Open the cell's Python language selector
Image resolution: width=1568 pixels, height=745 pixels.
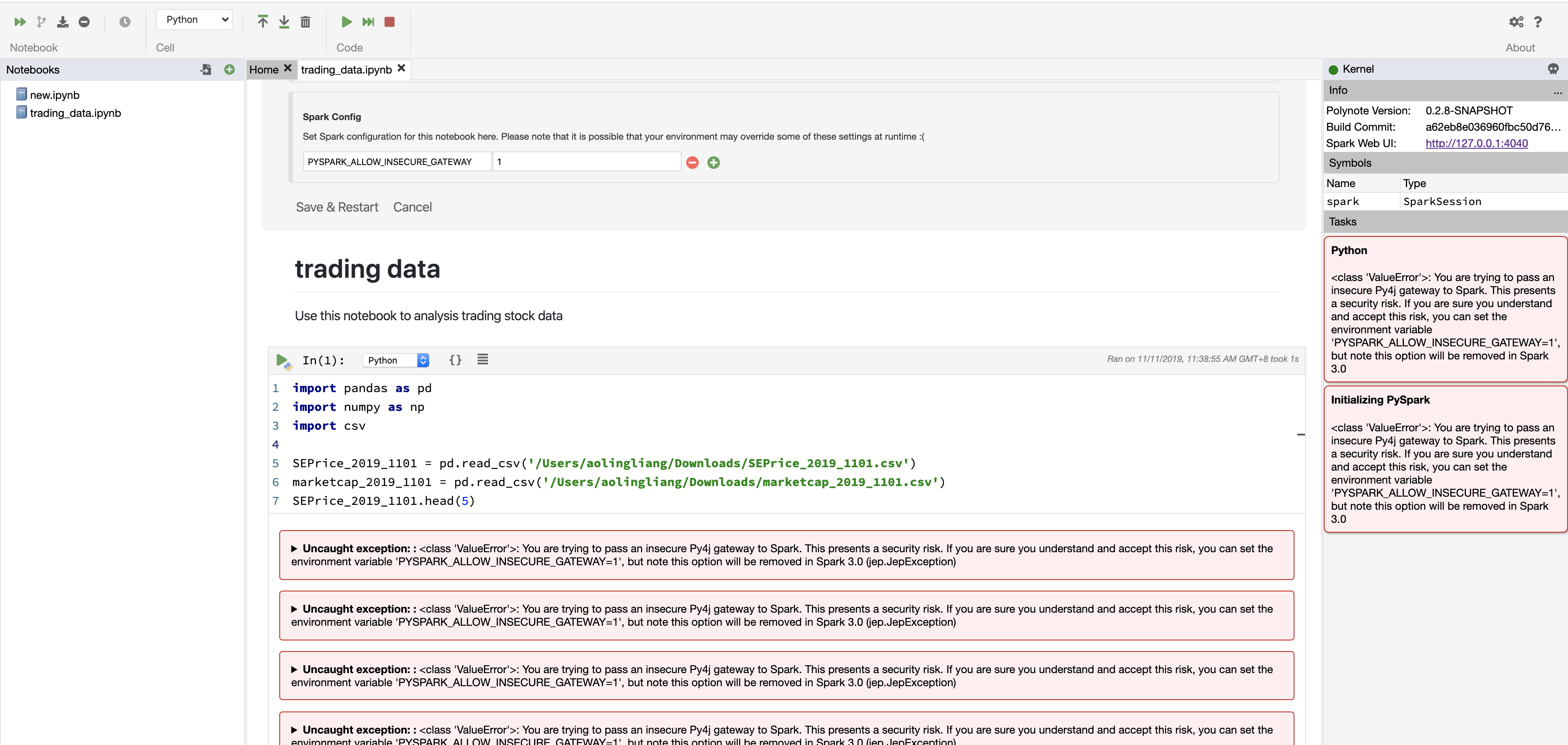[x=396, y=360]
